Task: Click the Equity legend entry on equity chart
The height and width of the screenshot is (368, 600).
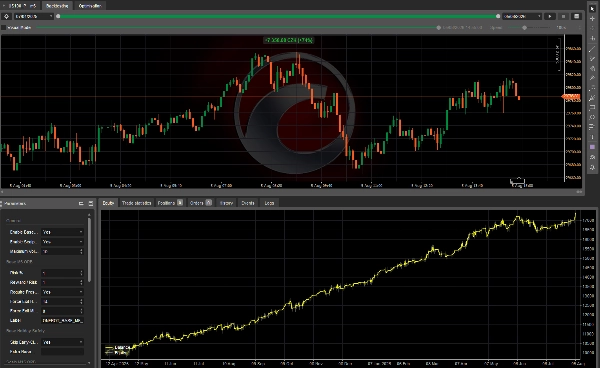Action: [x=116, y=352]
